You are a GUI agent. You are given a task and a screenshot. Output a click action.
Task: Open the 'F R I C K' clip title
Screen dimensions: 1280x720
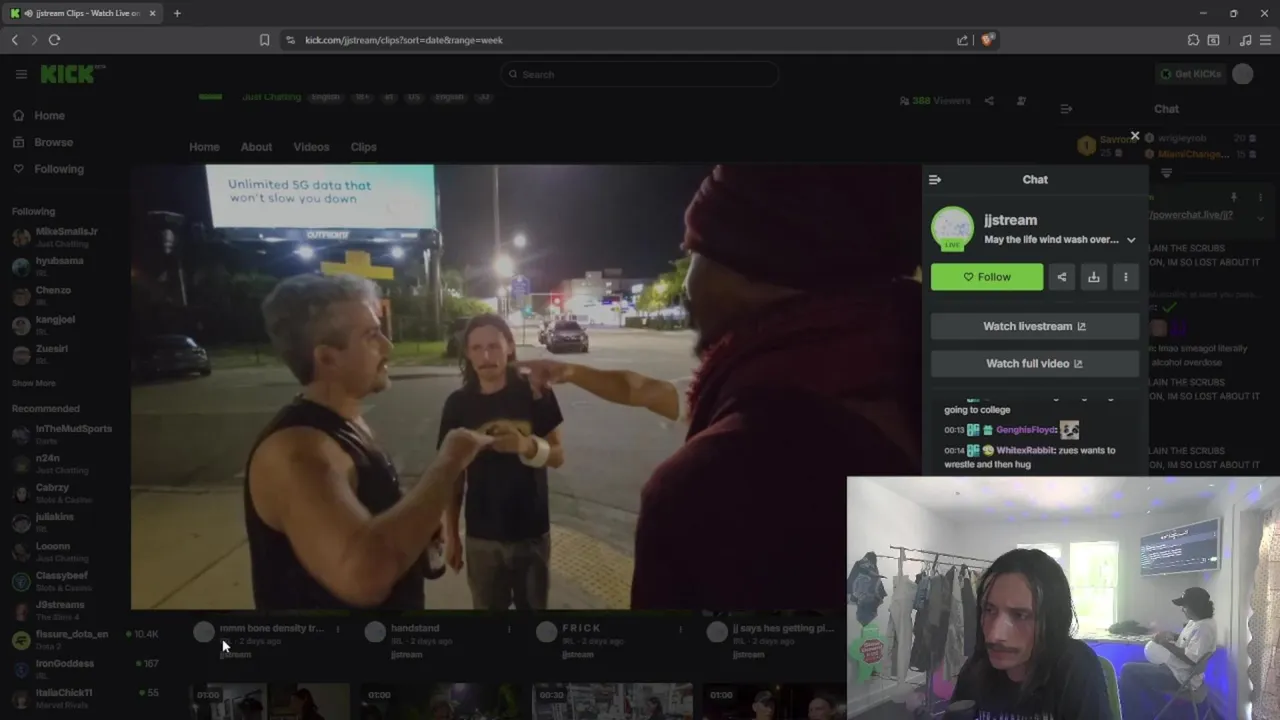click(x=581, y=628)
